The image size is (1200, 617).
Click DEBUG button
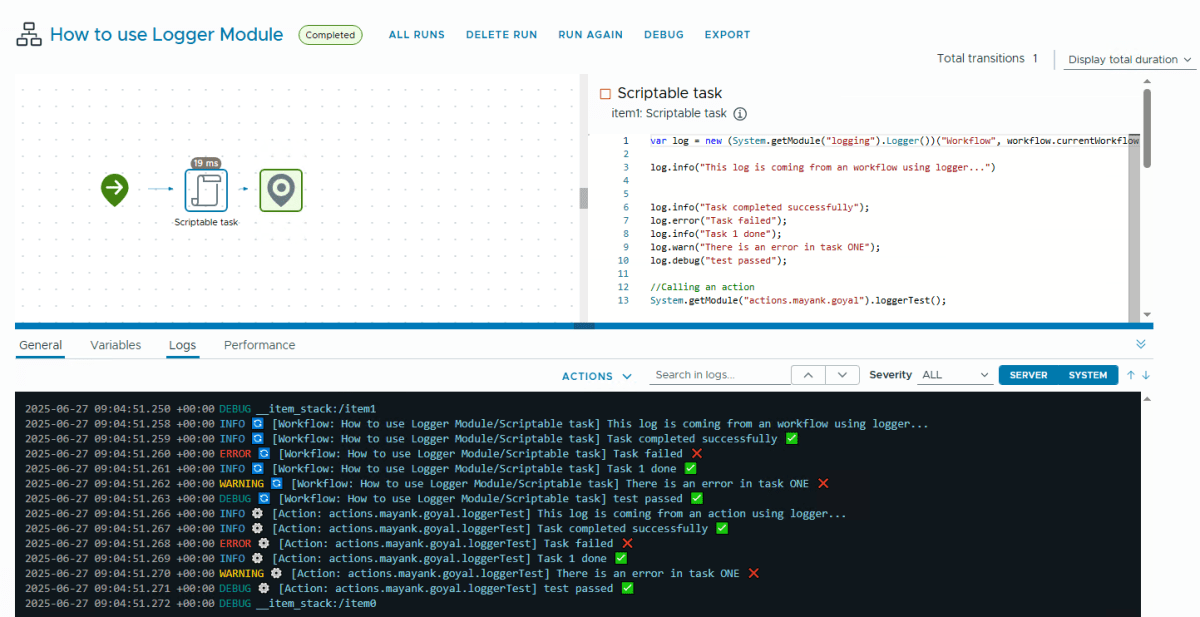(x=664, y=35)
